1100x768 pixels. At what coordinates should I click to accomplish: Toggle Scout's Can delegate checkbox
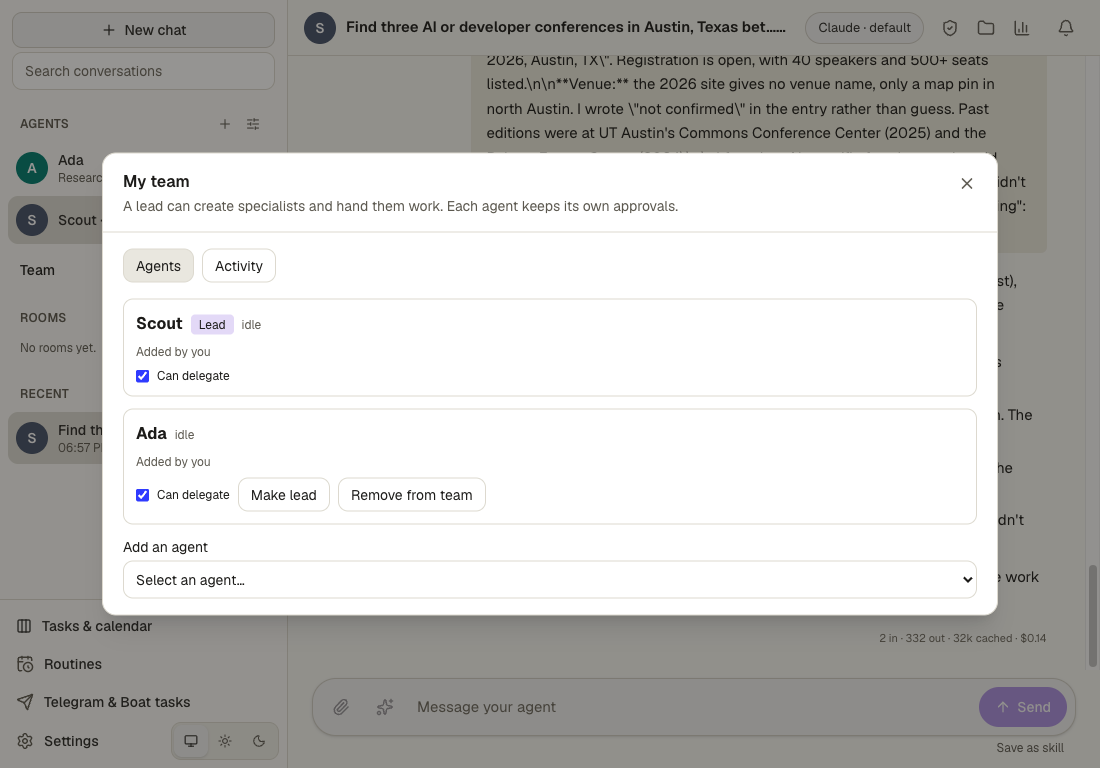click(142, 376)
